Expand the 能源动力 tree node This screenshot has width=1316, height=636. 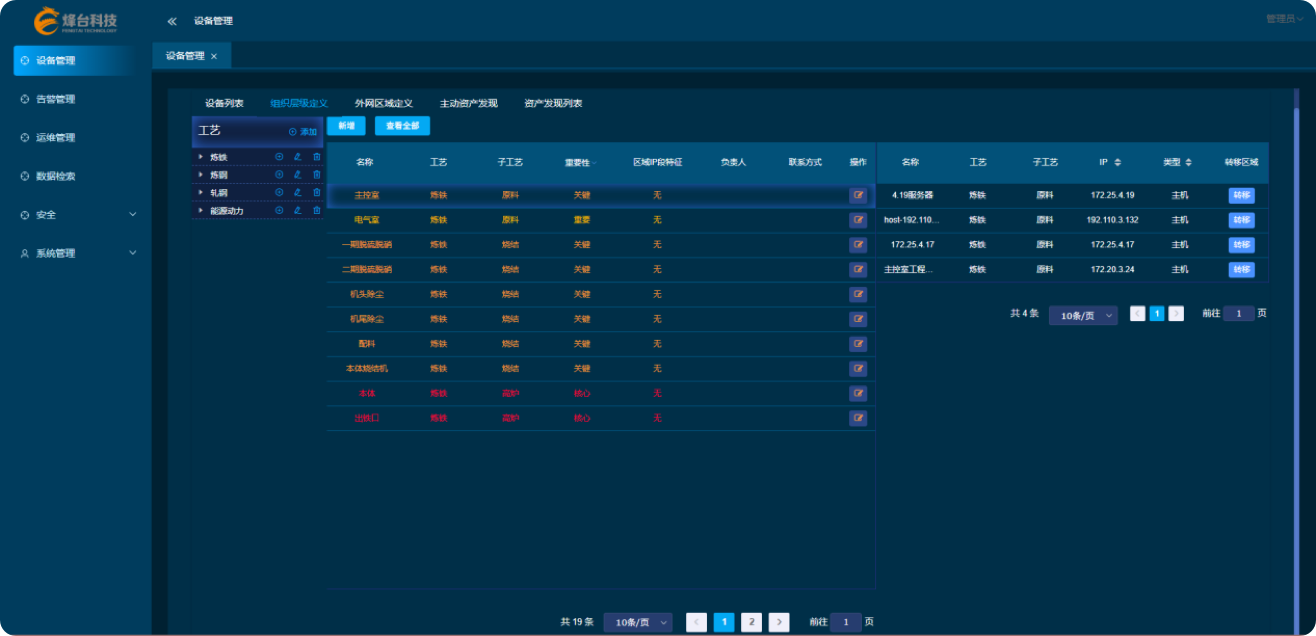pos(201,211)
